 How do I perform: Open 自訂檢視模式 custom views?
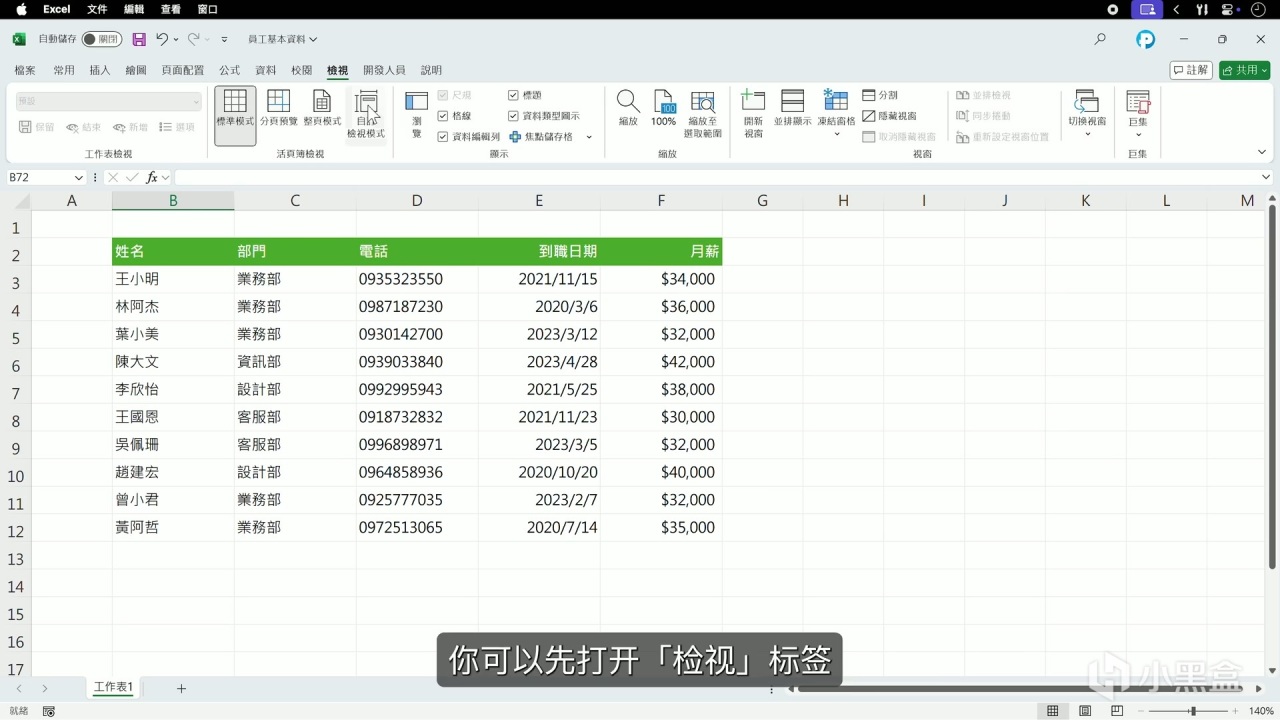(x=366, y=114)
